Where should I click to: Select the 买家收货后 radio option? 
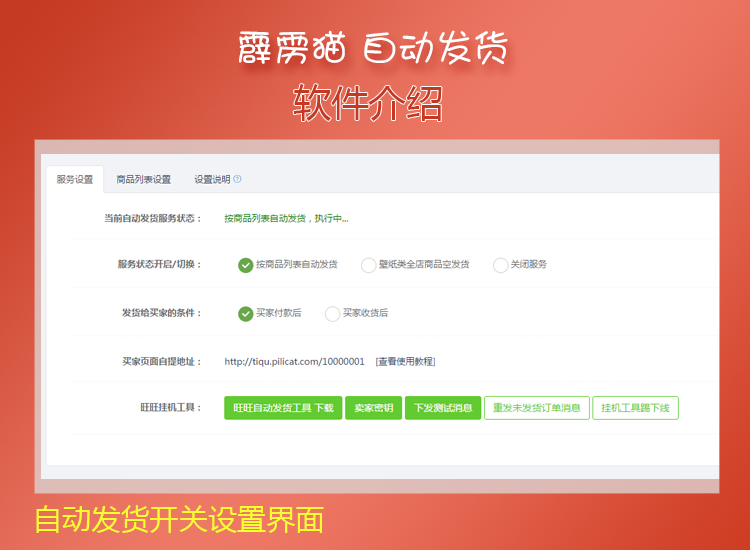pos(332,314)
